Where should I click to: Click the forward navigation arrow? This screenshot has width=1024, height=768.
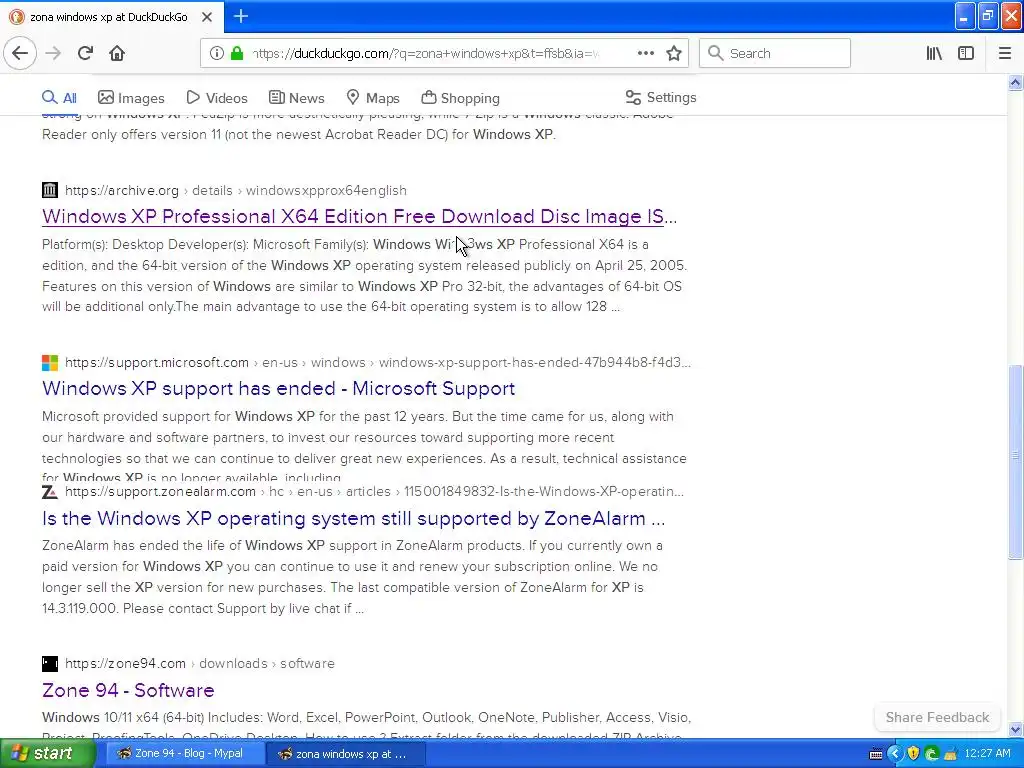pos(54,53)
